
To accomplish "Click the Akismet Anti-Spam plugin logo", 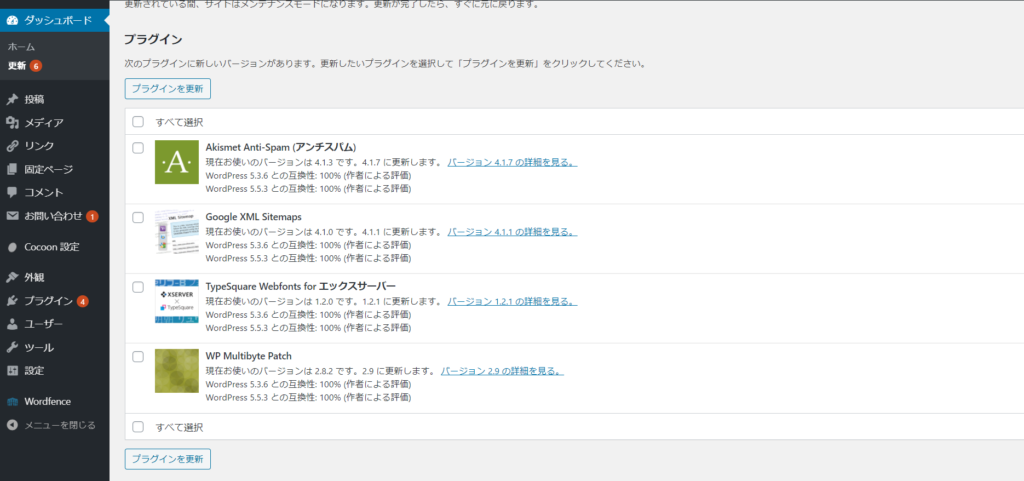I will pos(177,162).
